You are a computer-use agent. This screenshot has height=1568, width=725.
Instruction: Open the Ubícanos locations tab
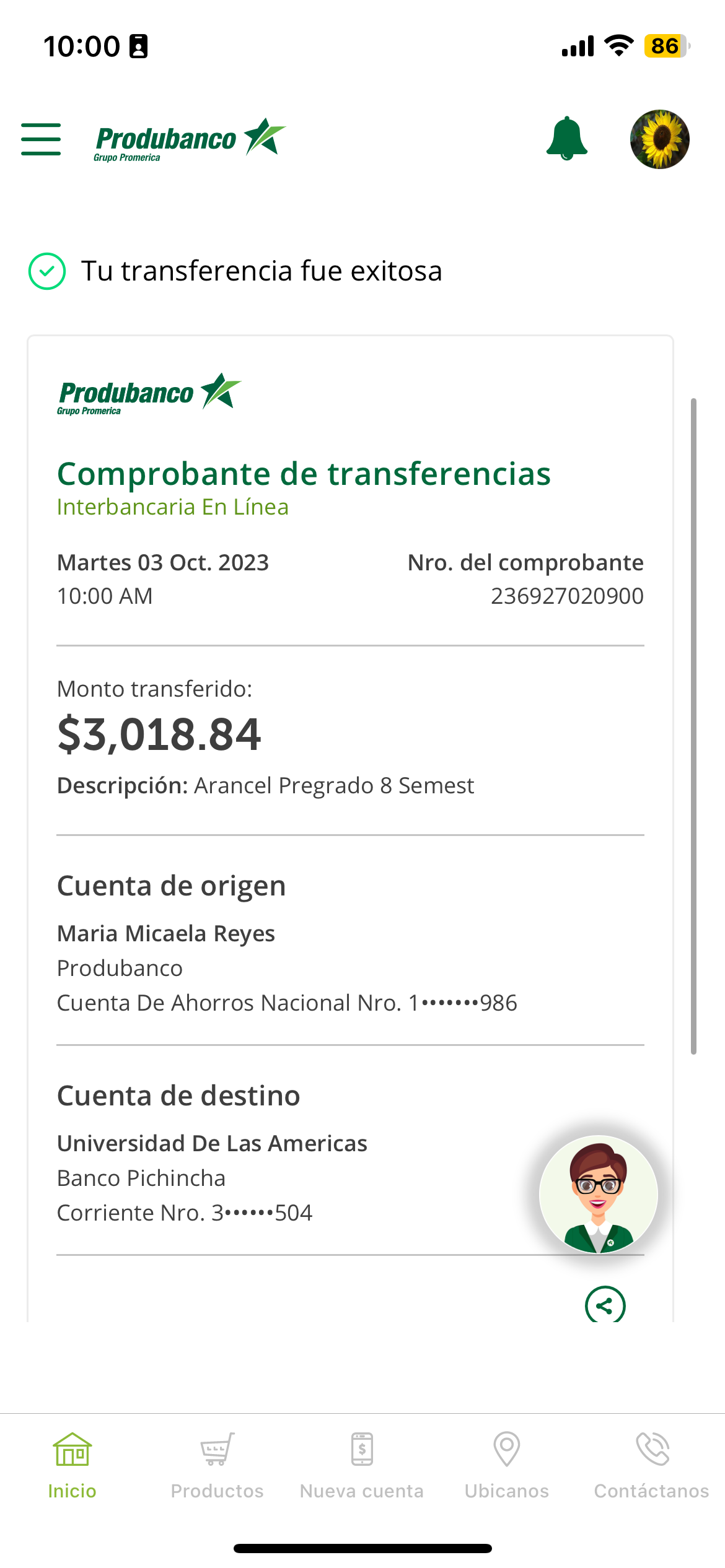tap(507, 1465)
